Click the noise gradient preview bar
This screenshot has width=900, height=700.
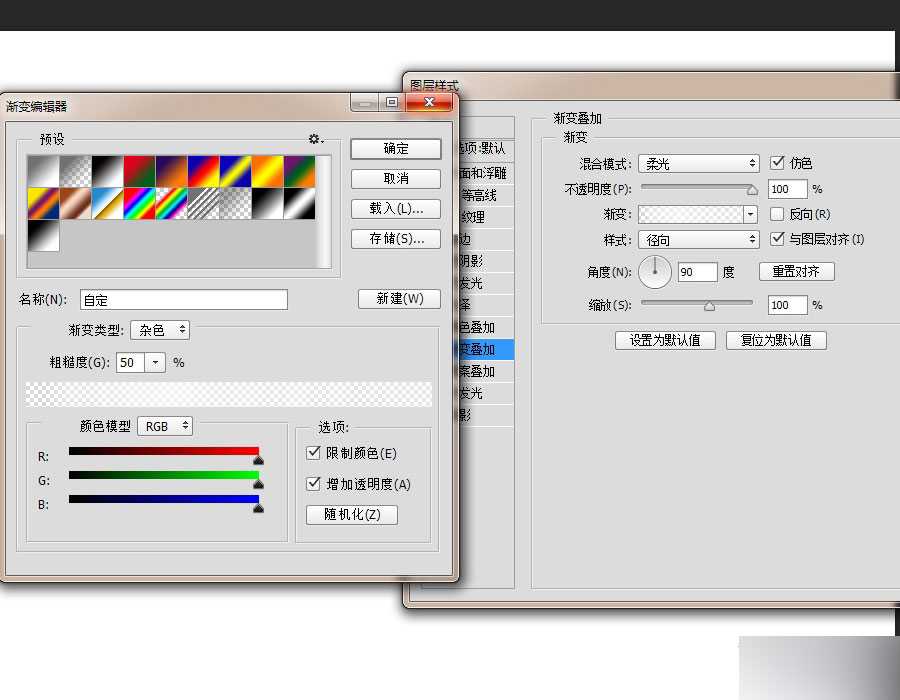tap(228, 394)
